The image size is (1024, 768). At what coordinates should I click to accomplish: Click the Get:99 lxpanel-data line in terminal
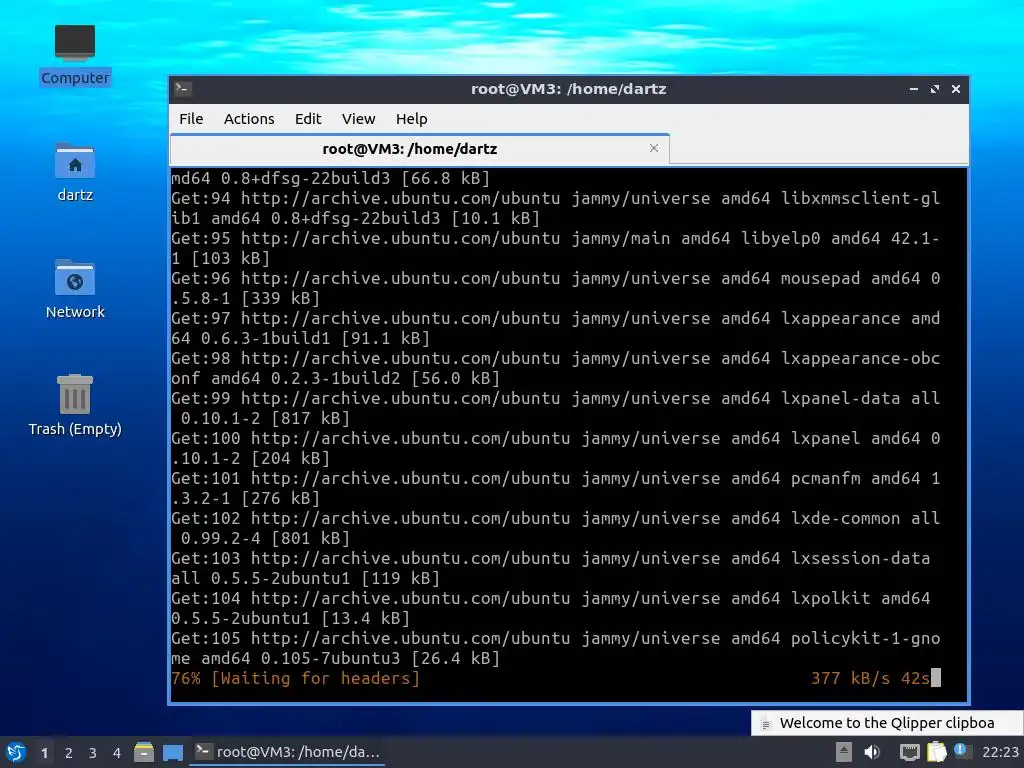(x=556, y=408)
